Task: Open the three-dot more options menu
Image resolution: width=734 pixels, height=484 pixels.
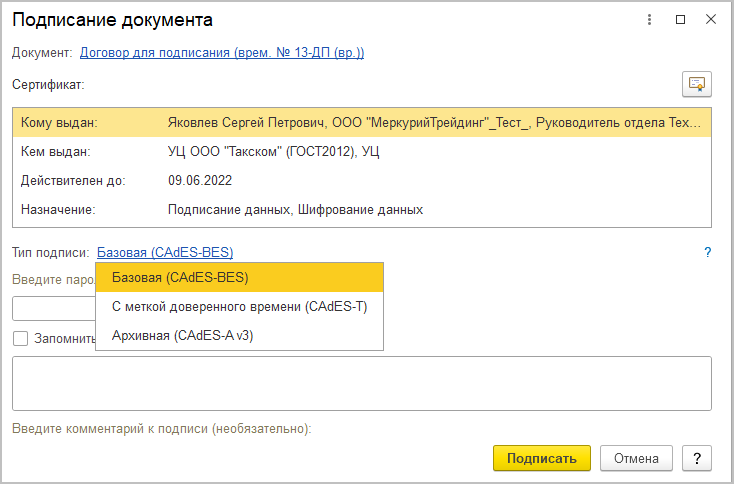Action: pyautogui.click(x=649, y=20)
